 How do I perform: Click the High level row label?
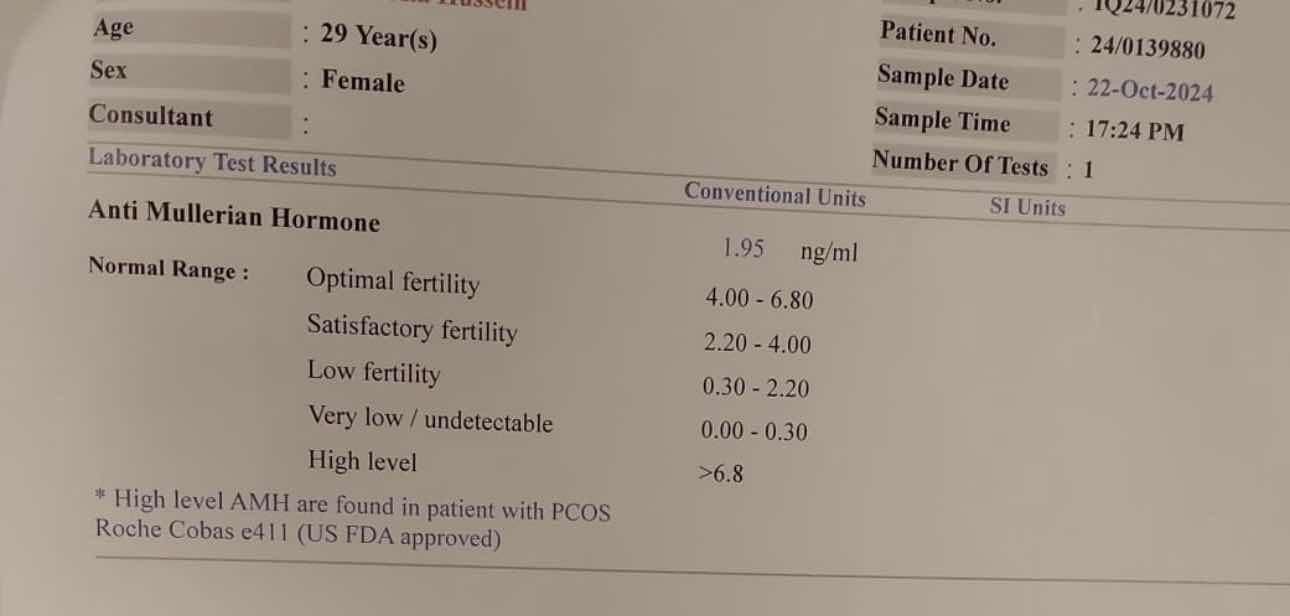point(362,461)
